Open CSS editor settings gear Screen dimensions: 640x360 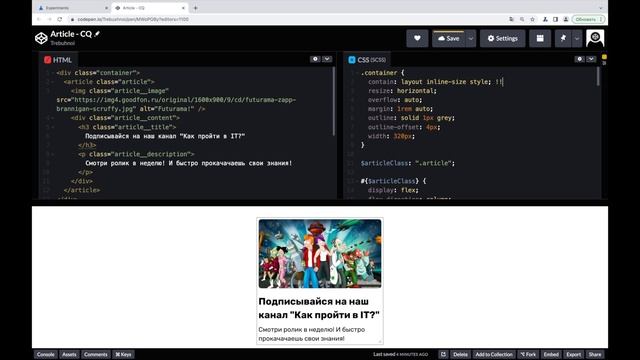[x=580, y=59]
